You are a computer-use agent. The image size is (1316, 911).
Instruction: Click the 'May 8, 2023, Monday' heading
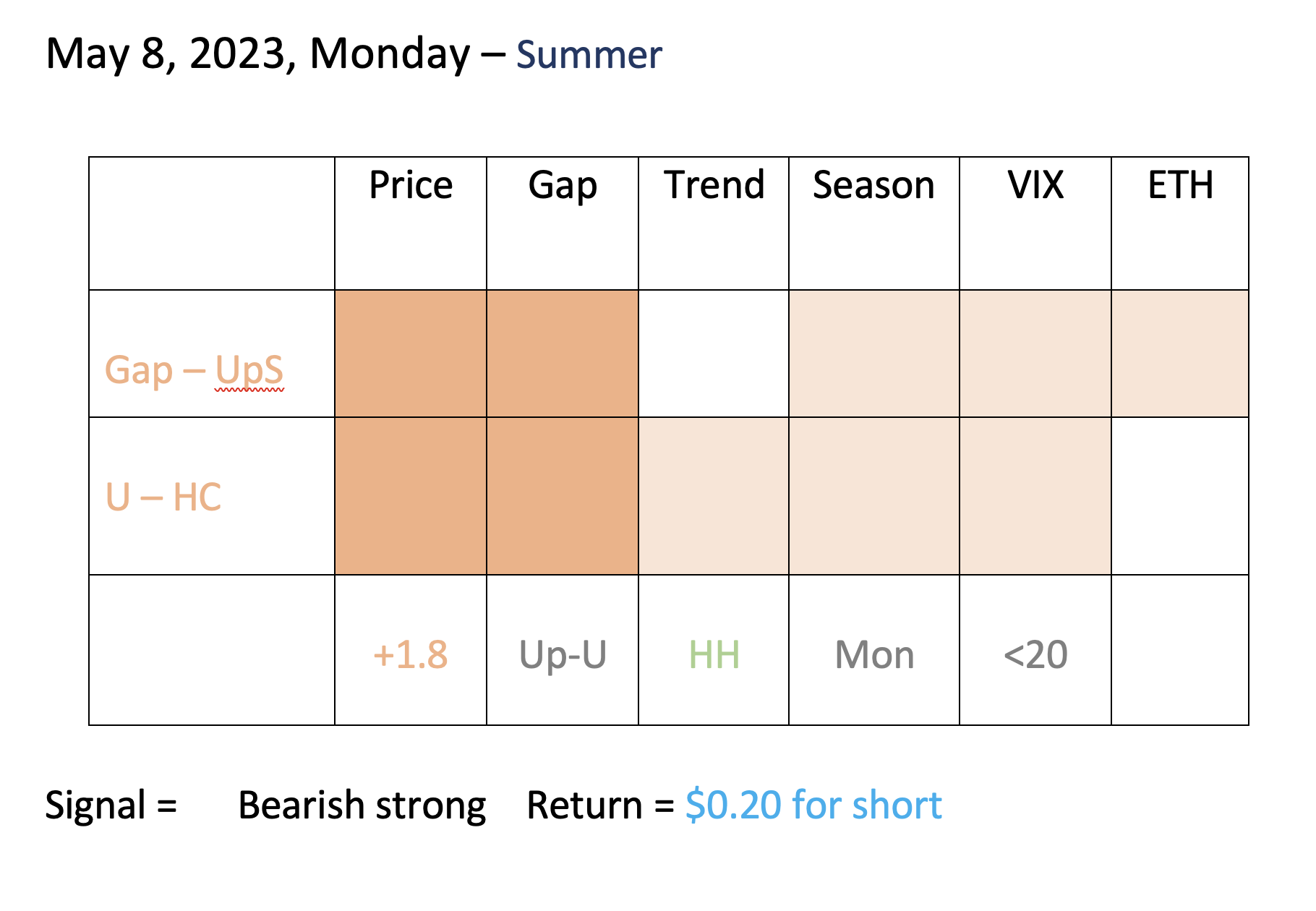[x=258, y=55]
